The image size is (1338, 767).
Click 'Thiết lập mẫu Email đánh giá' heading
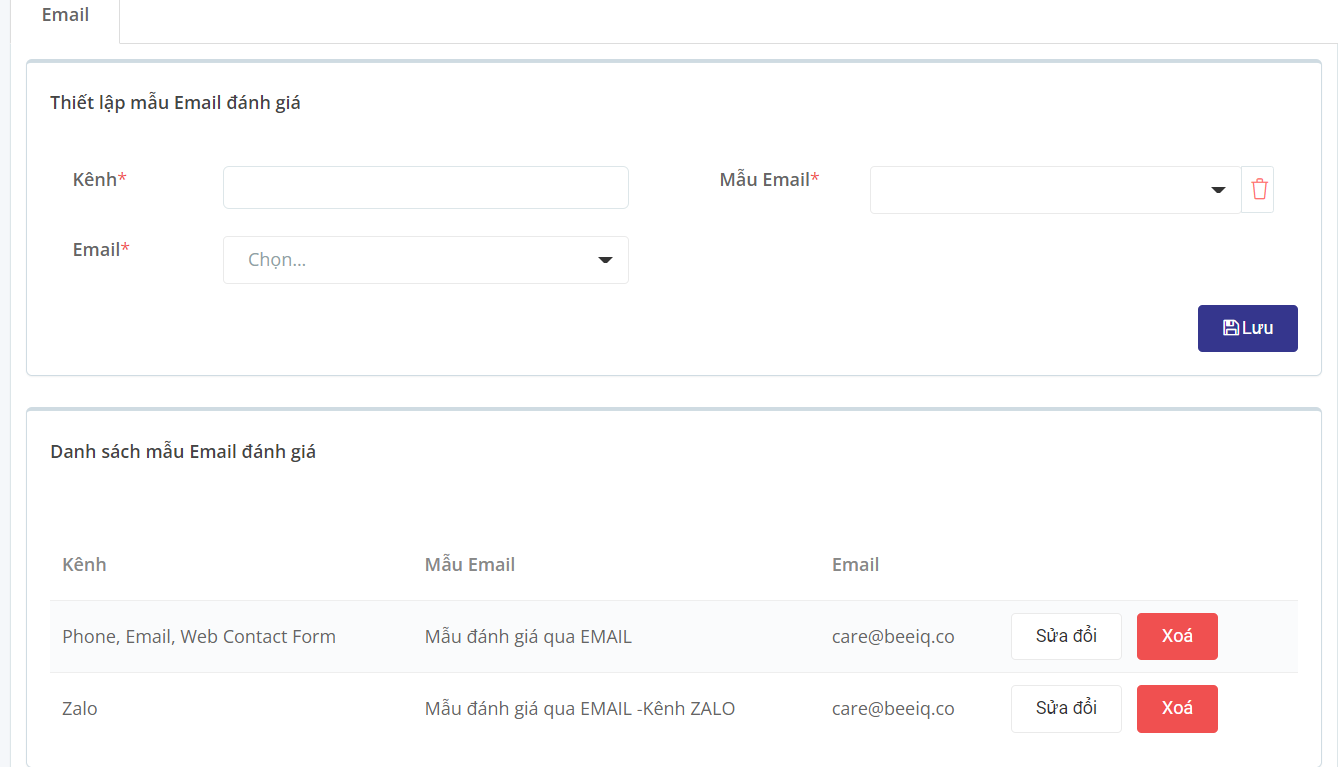(x=175, y=103)
